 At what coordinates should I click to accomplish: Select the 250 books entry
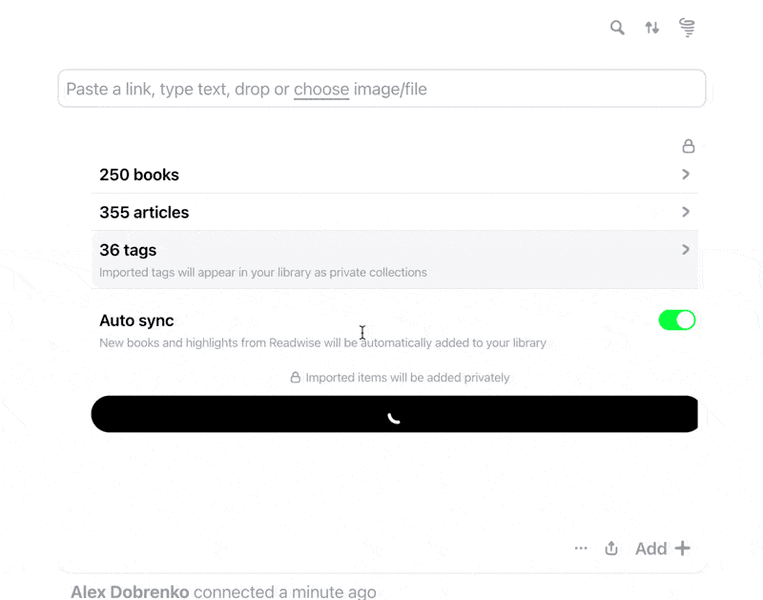tap(139, 175)
